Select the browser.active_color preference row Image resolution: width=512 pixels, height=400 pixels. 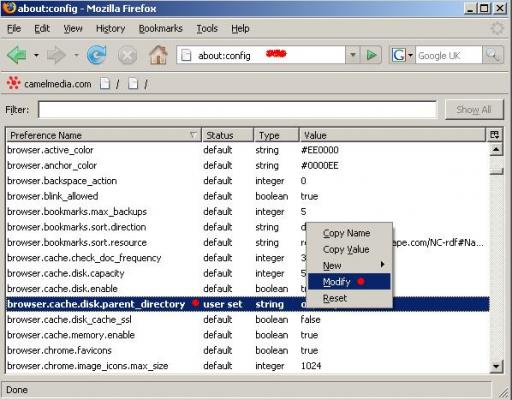point(247,150)
